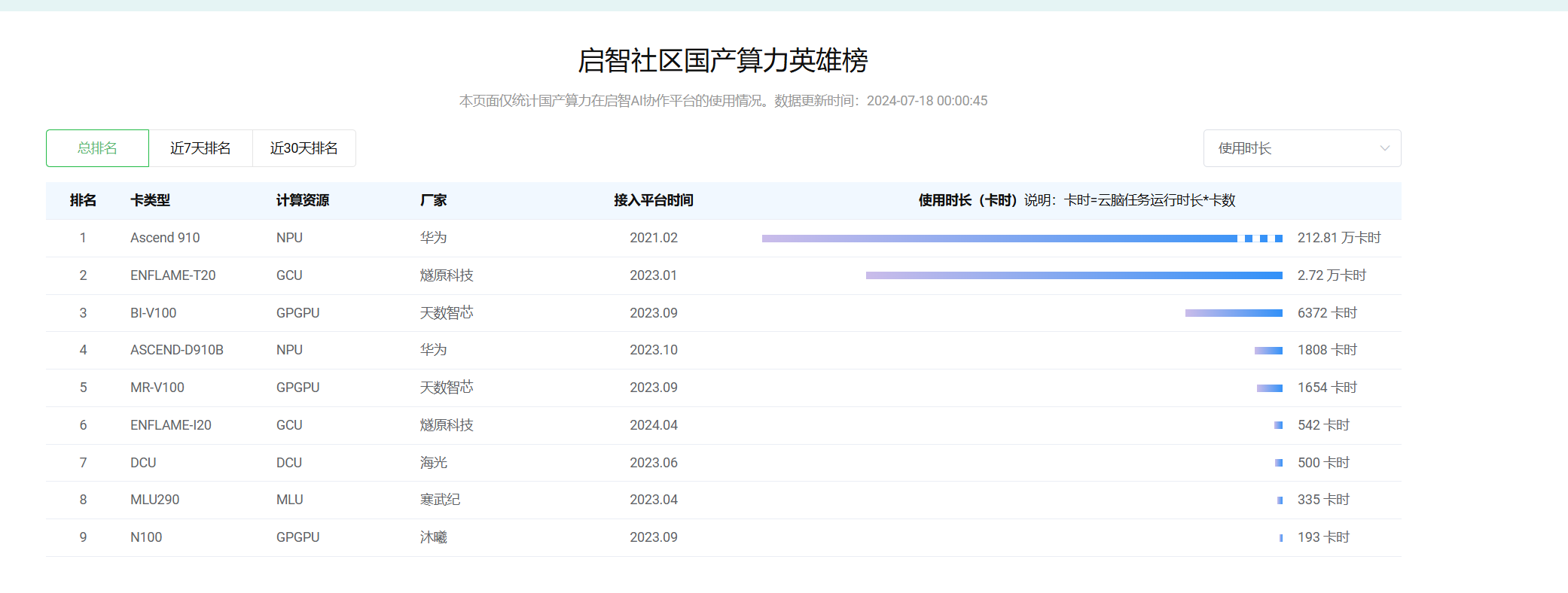The image size is (1568, 593).
Task: Switch to 近30天排名 tab
Action: click(304, 148)
